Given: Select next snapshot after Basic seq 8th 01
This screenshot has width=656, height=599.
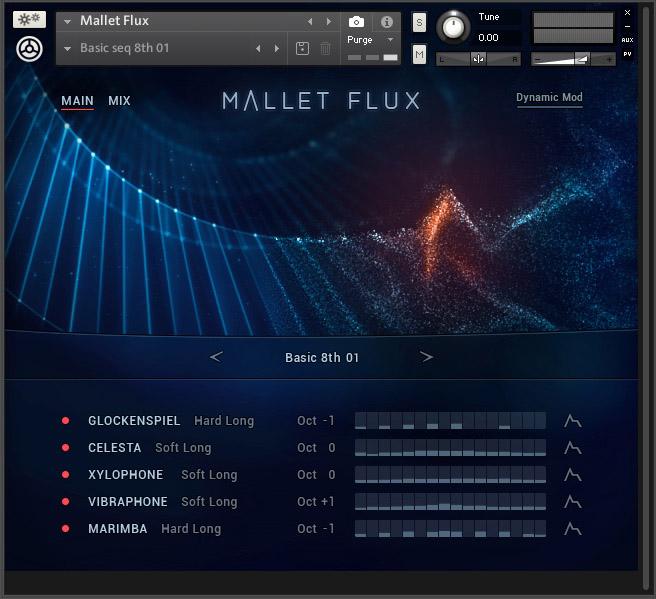Looking at the screenshot, I should pyautogui.click(x=277, y=49).
